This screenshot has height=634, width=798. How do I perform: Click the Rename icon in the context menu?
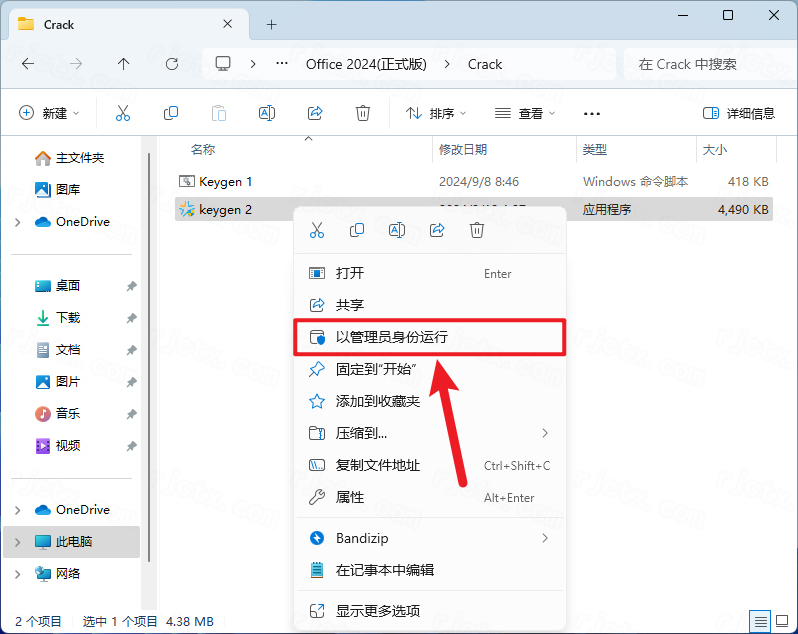click(397, 231)
